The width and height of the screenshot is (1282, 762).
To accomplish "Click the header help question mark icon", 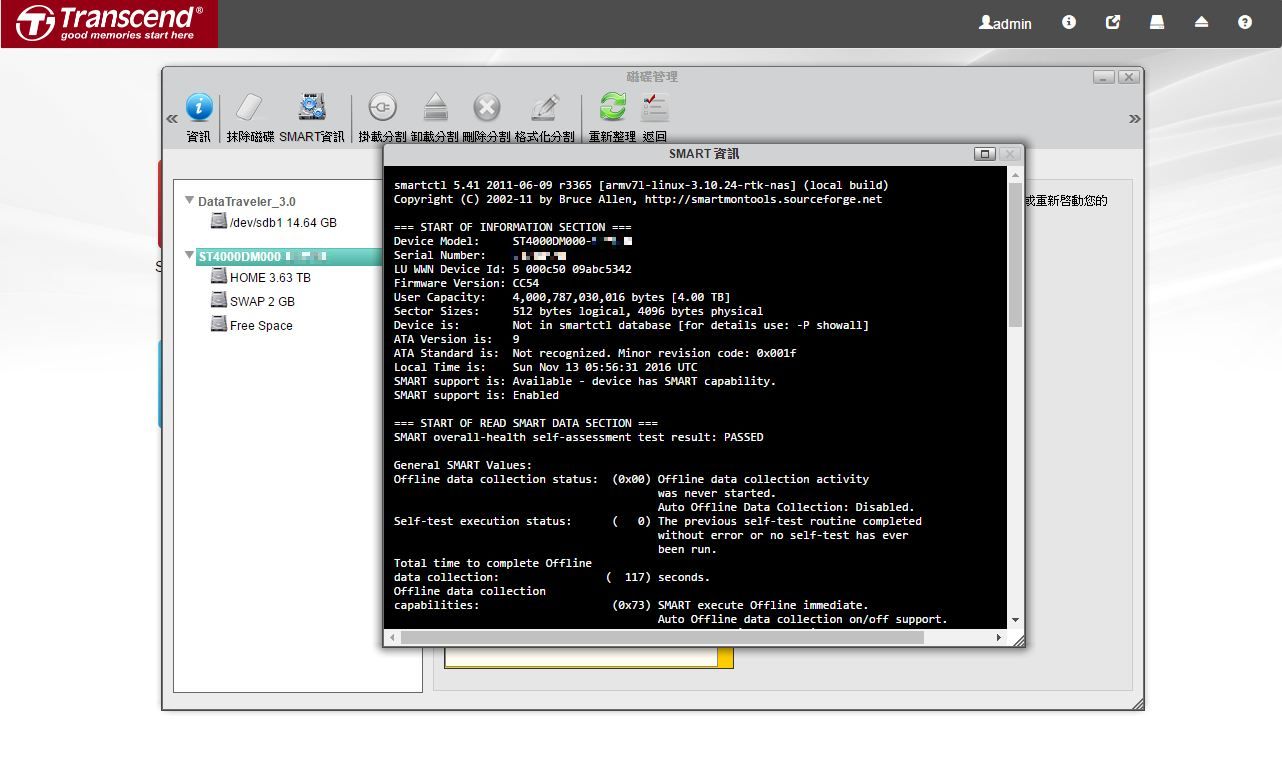I will point(1245,22).
